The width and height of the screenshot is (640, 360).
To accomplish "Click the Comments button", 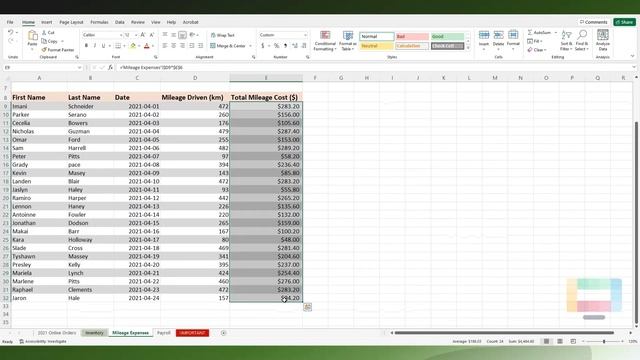I will [x=594, y=22].
